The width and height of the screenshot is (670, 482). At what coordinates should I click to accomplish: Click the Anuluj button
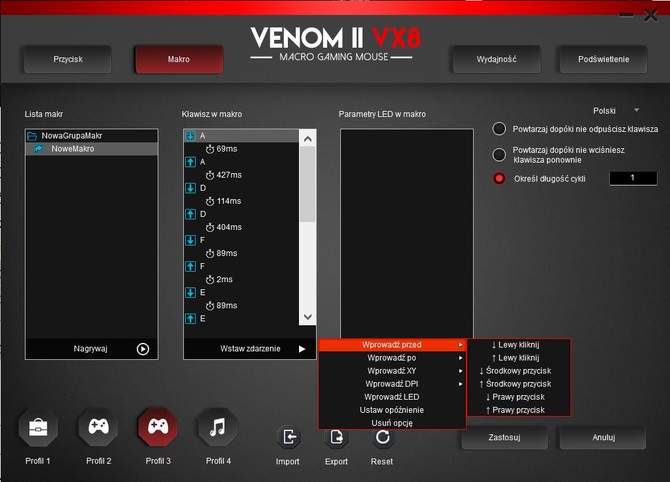coord(603,438)
